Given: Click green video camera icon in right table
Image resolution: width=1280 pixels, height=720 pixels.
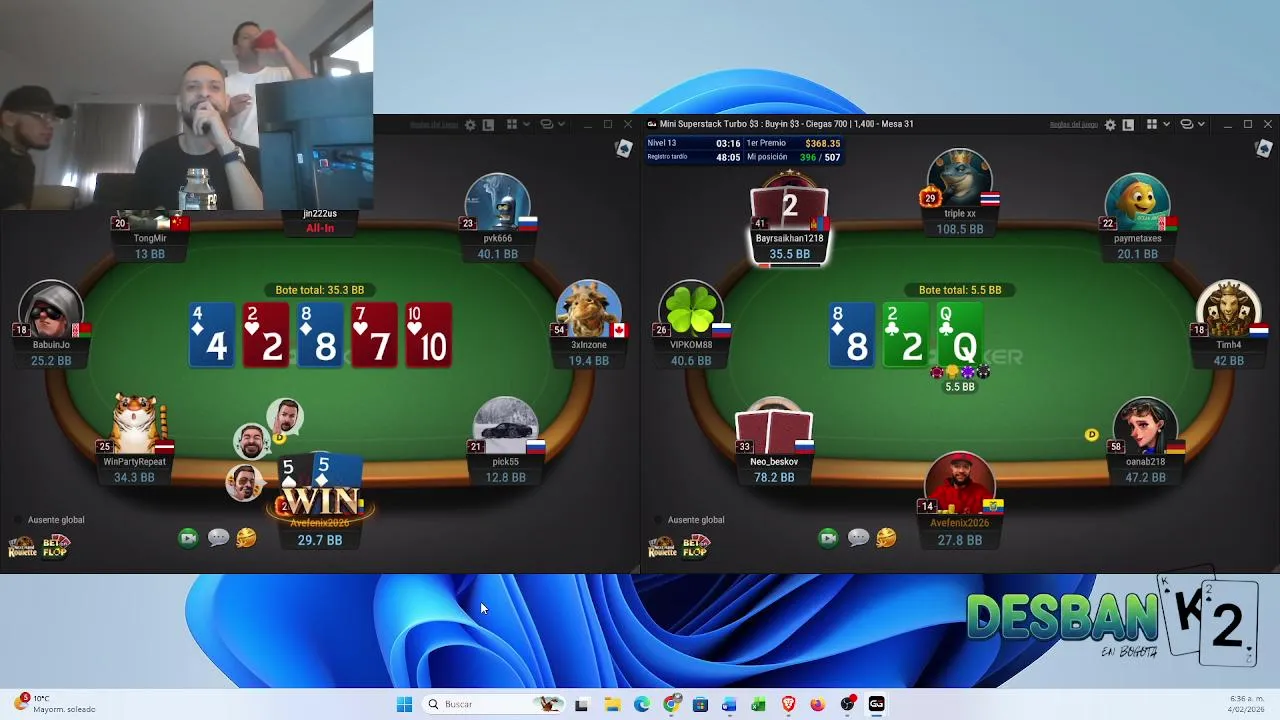Looking at the screenshot, I should pyautogui.click(x=828, y=538).
